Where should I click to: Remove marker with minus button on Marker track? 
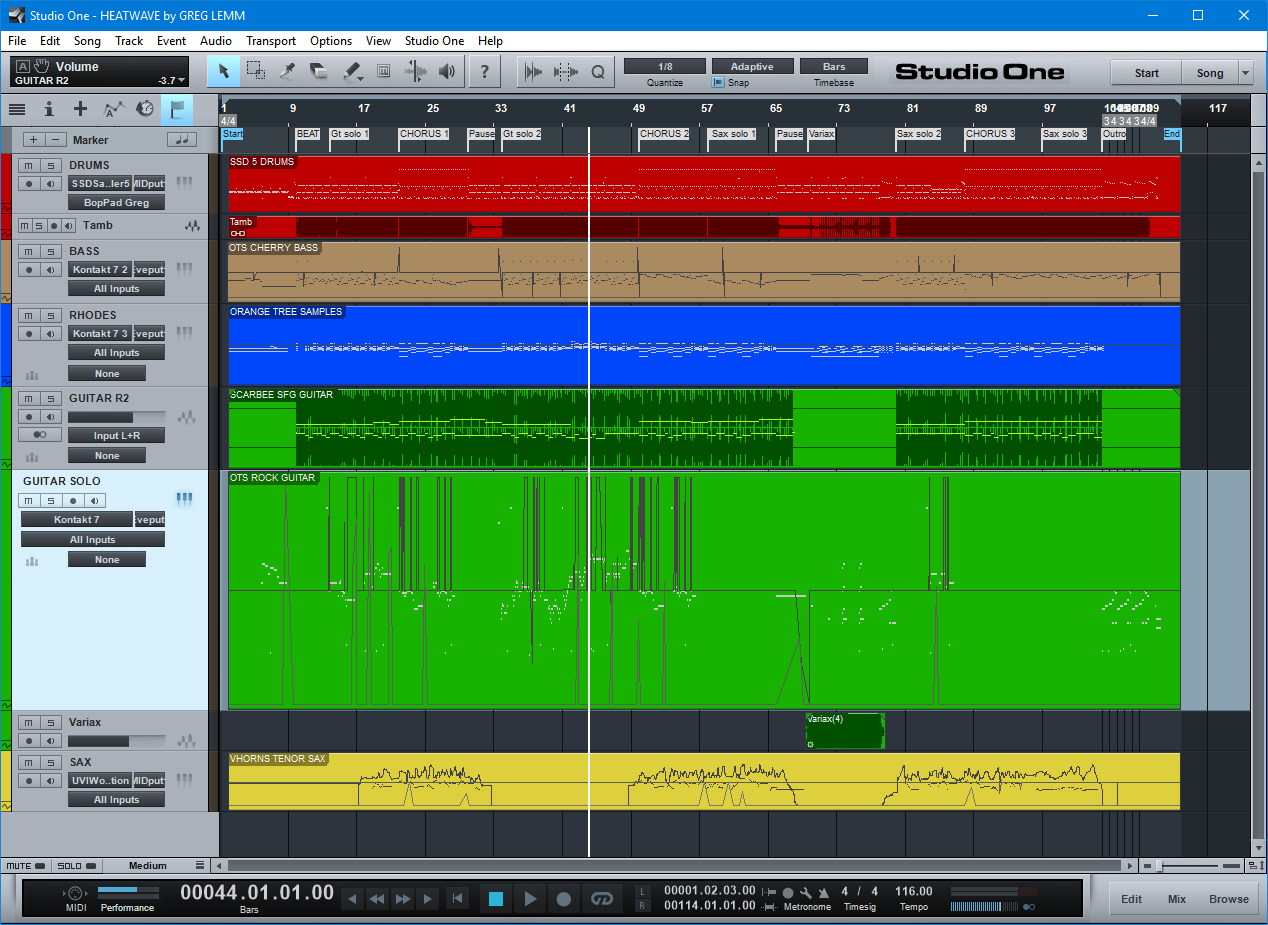(57, 140)
